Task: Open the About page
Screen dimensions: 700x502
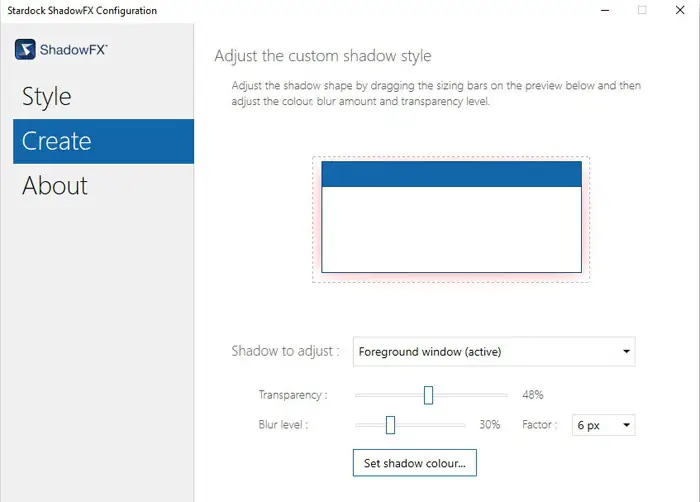Action: coord(55,186)
